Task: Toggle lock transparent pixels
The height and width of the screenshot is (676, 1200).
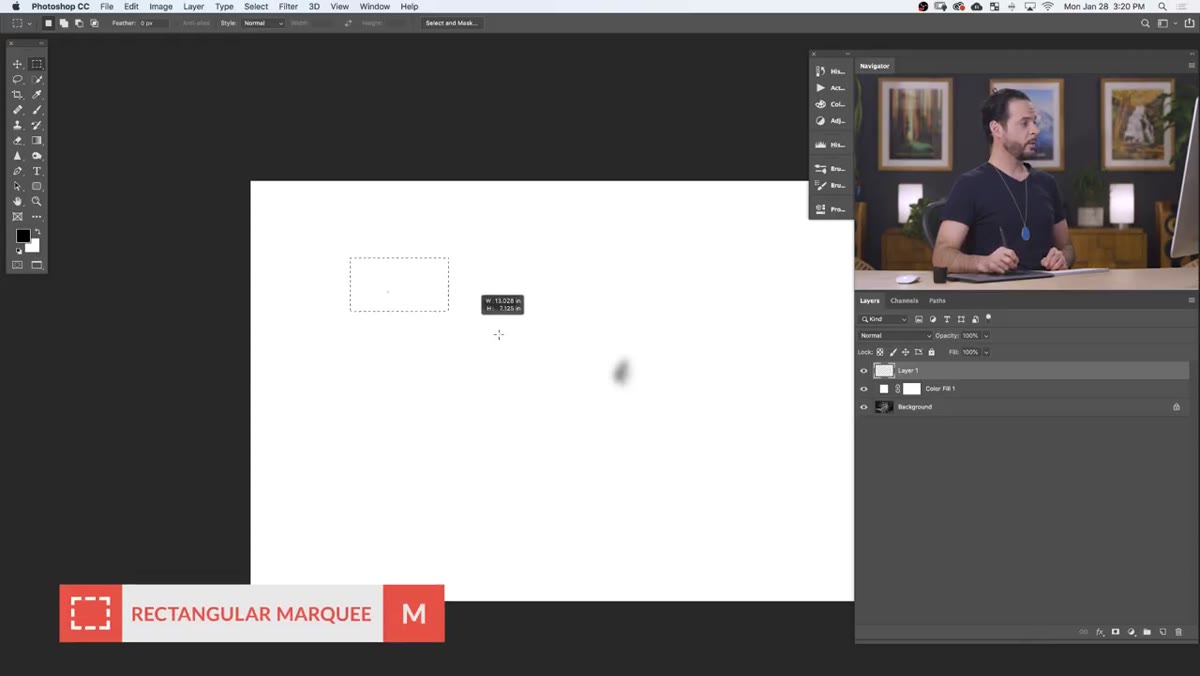Action: point(880,352)
